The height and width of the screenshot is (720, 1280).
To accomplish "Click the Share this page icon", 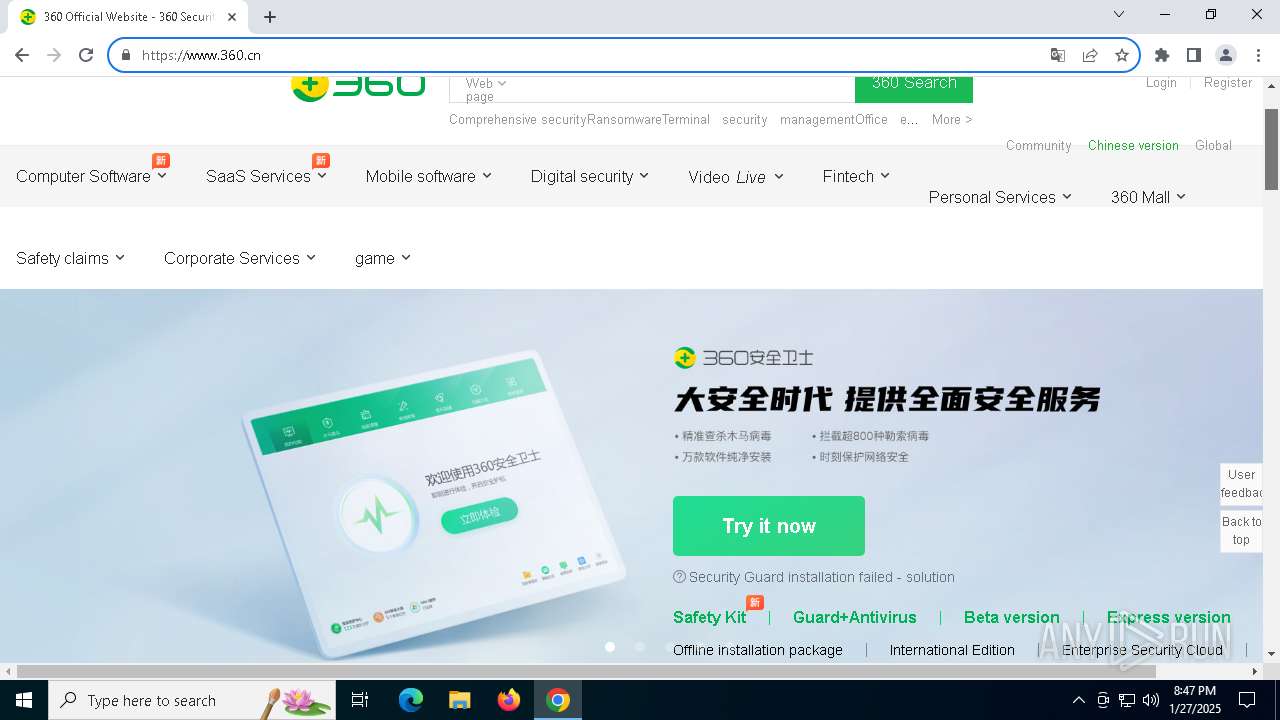I will (x=1090, y=55).
